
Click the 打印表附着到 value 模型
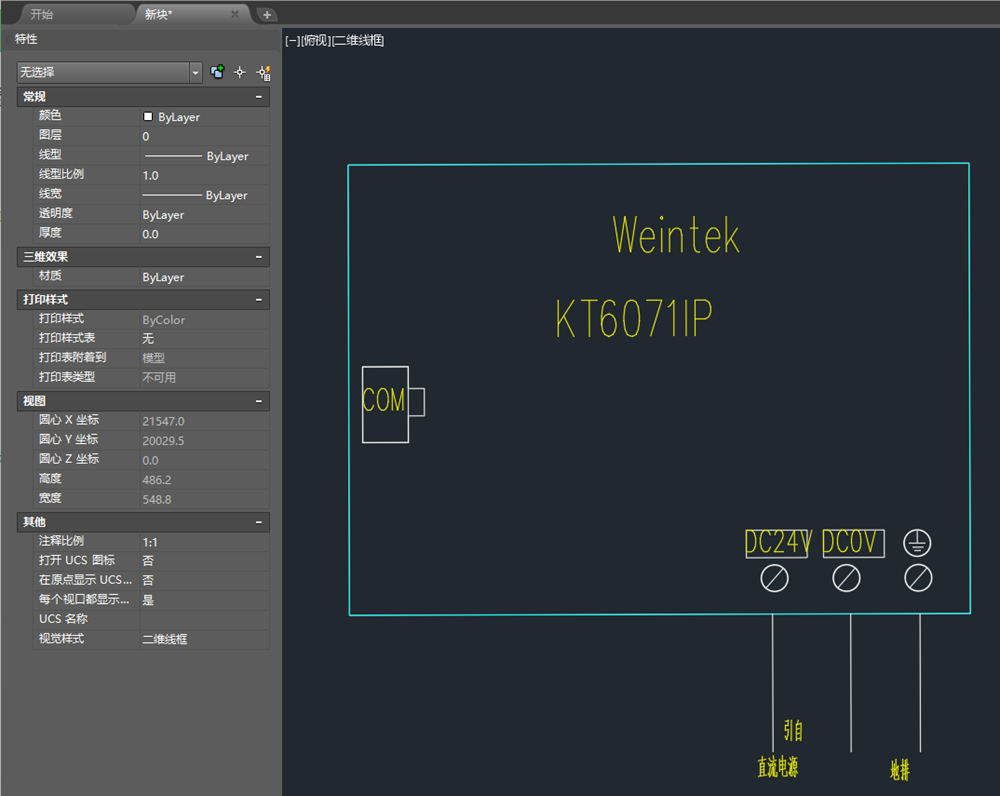pyautogui.click(x=205, y=358)
